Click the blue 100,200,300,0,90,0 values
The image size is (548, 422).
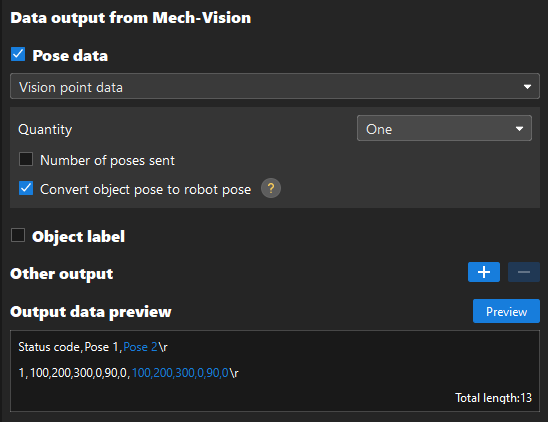click(180, 373)
